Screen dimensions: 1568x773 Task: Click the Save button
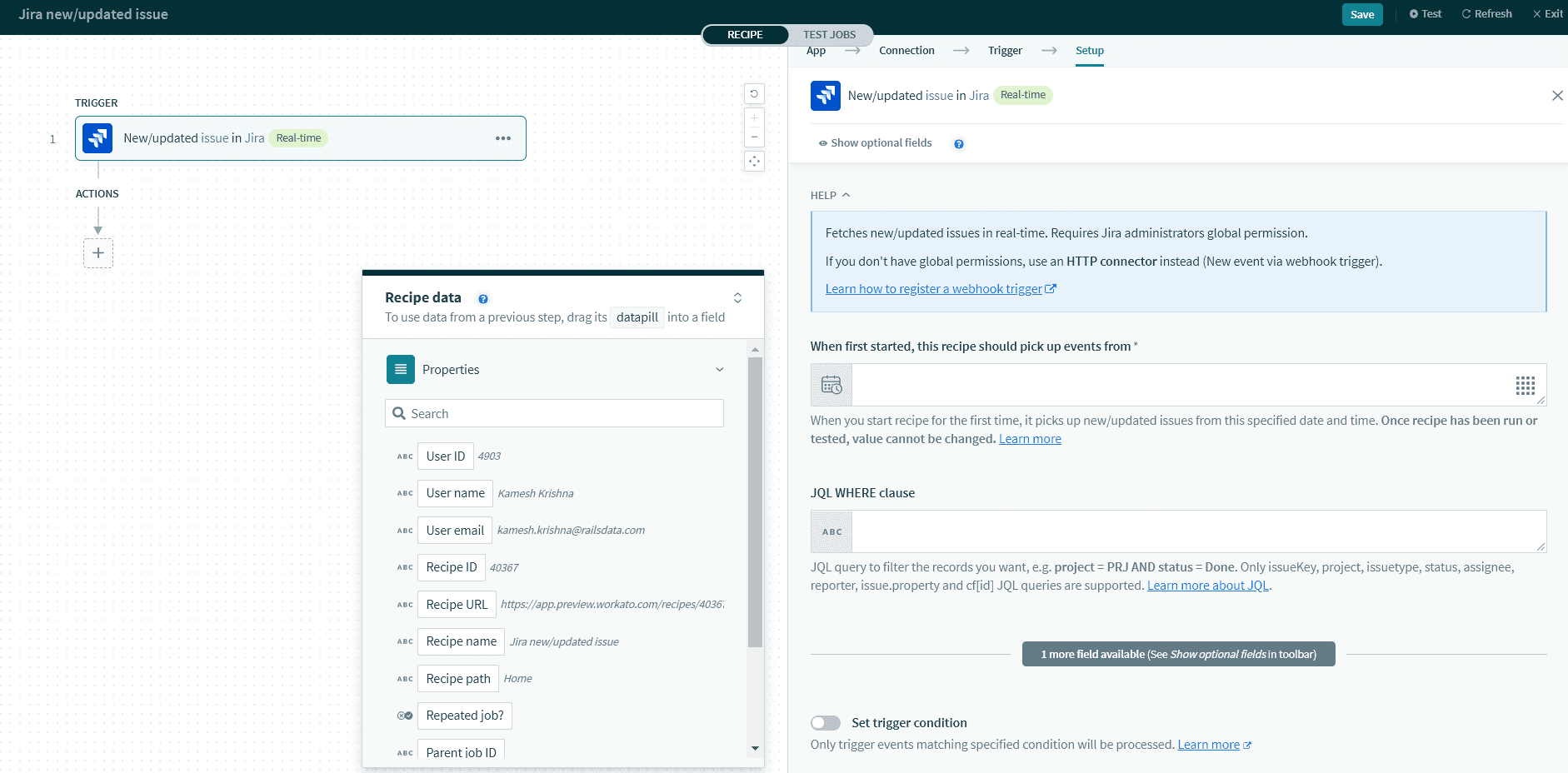pos(1361,14)
